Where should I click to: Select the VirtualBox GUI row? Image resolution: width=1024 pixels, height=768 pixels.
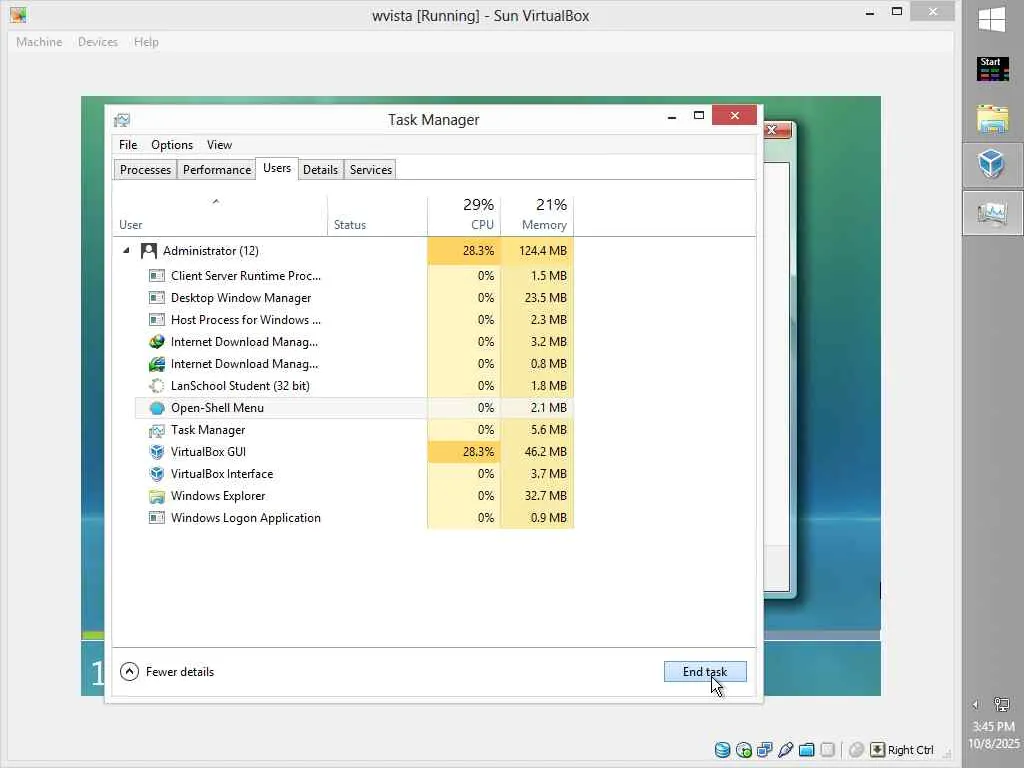353,452
